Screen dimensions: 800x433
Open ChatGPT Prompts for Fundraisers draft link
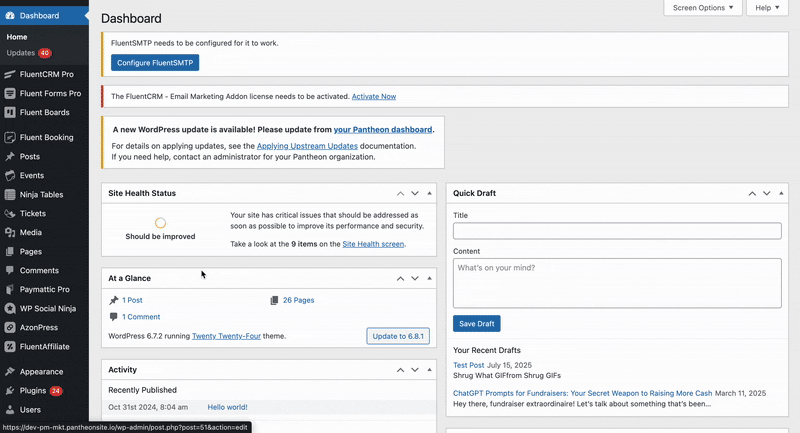[583, 393]
